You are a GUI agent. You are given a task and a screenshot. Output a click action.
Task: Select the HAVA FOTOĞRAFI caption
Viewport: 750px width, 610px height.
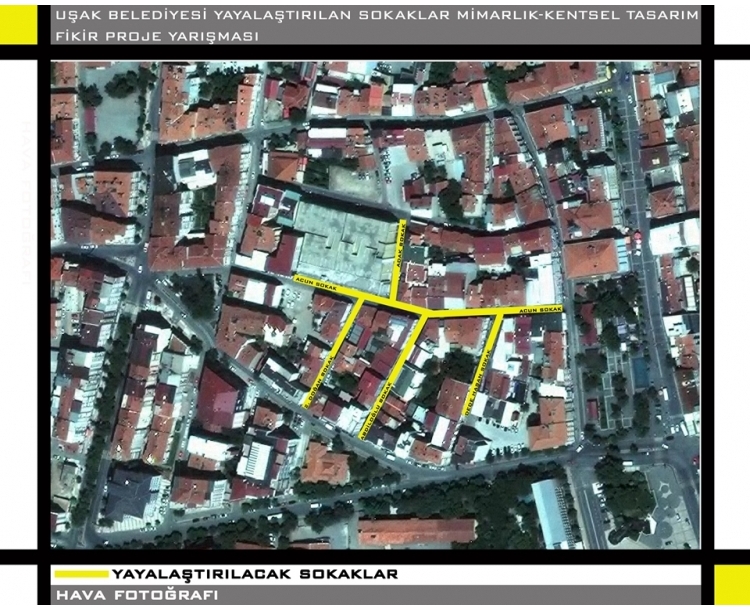click(x=141, y=596)
